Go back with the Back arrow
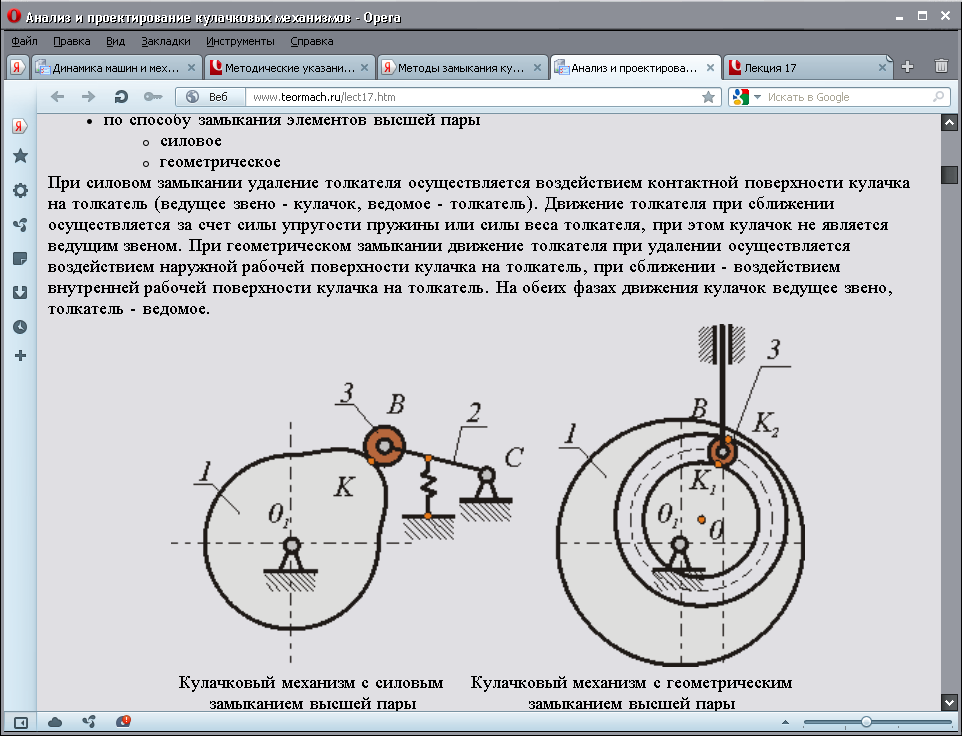962x736 pixels. [57, 97]
